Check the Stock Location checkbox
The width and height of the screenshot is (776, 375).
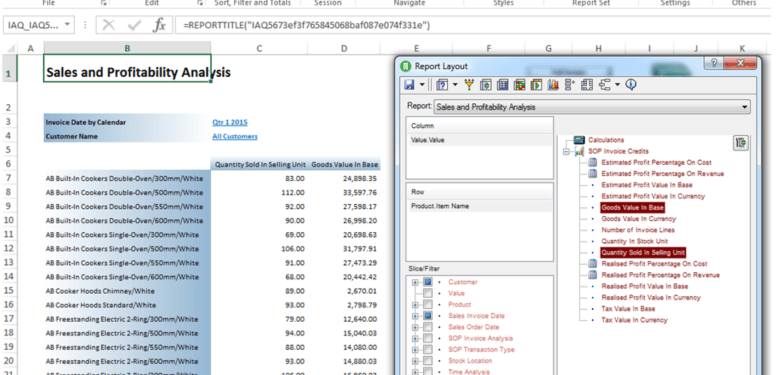428,361
